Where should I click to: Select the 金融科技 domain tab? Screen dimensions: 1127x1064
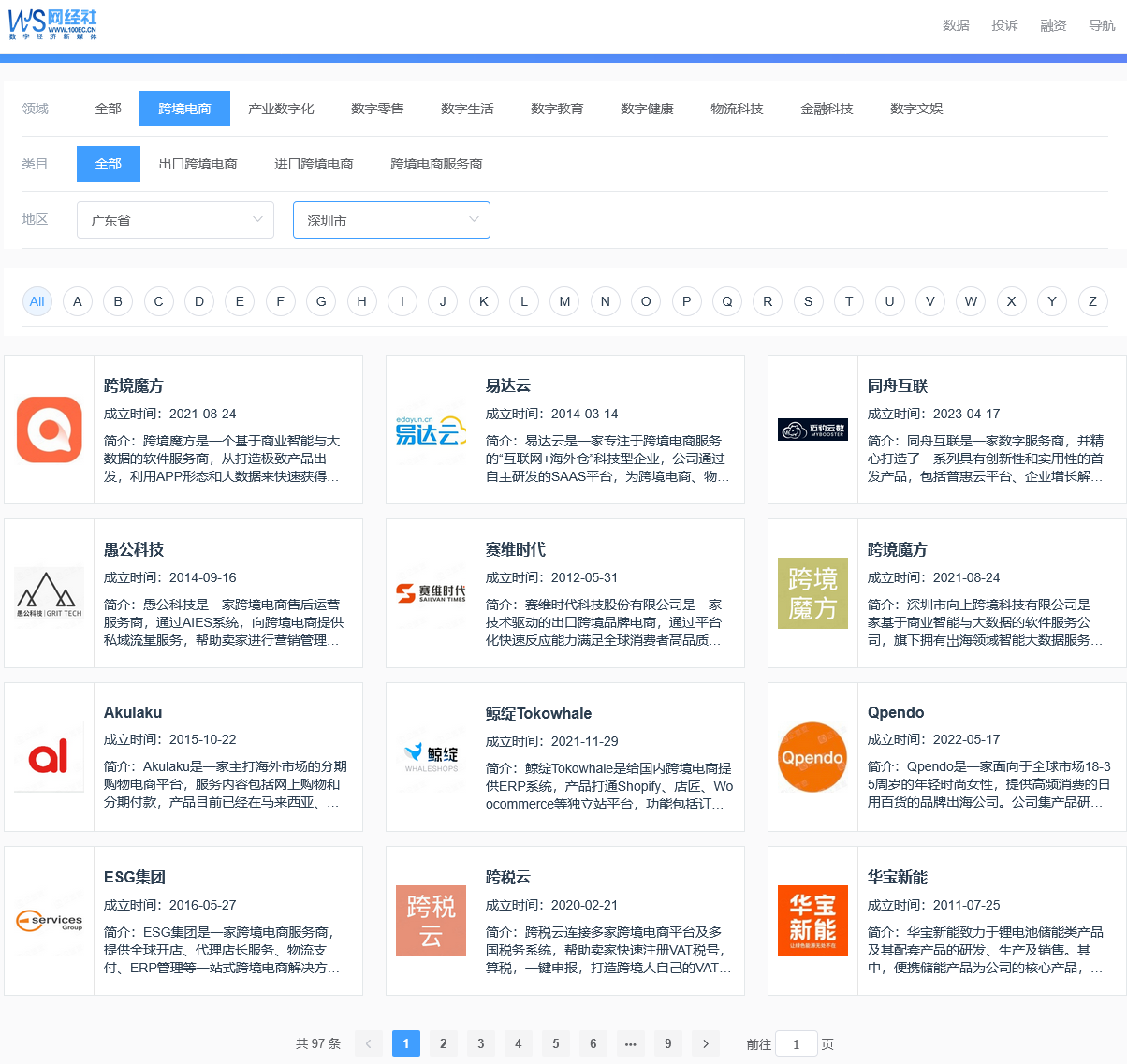click(827, 109)
